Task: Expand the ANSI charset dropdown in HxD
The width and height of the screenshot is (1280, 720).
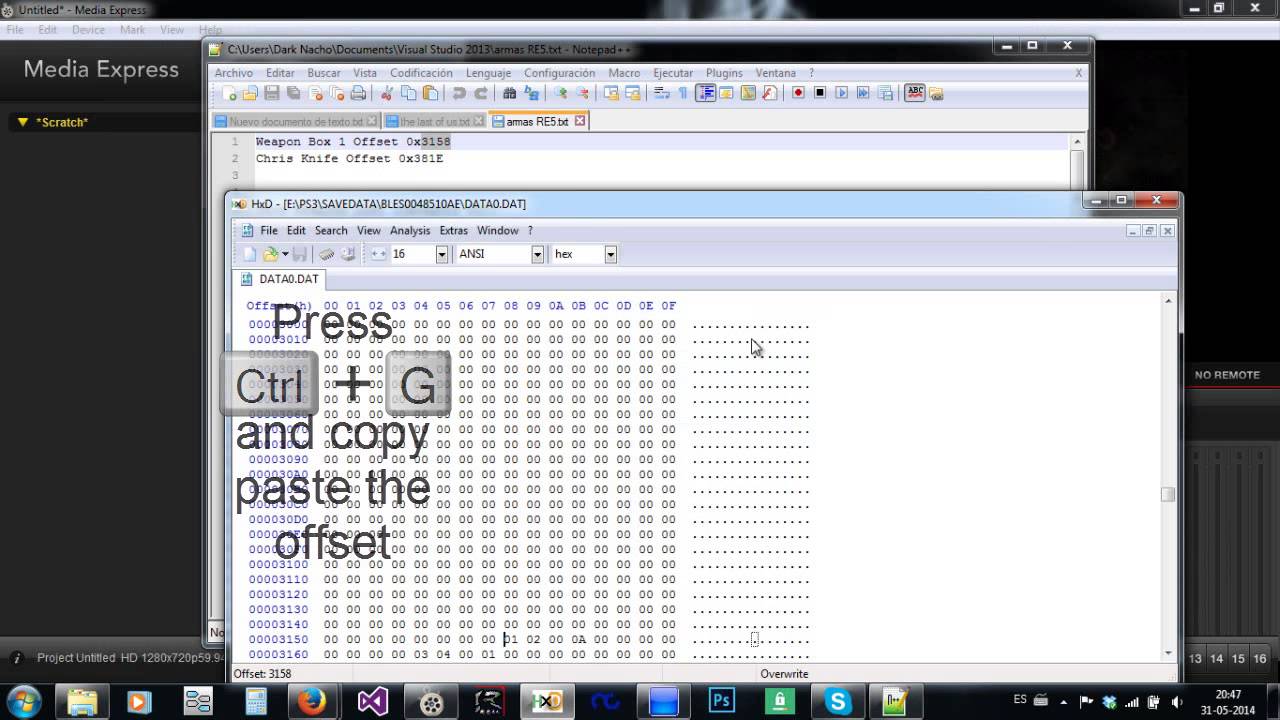Action: point(537,254)
